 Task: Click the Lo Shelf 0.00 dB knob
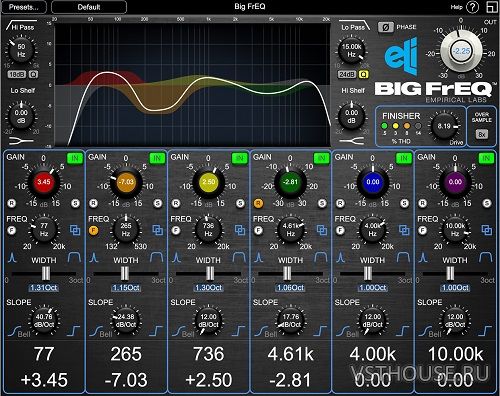[21, 116]
